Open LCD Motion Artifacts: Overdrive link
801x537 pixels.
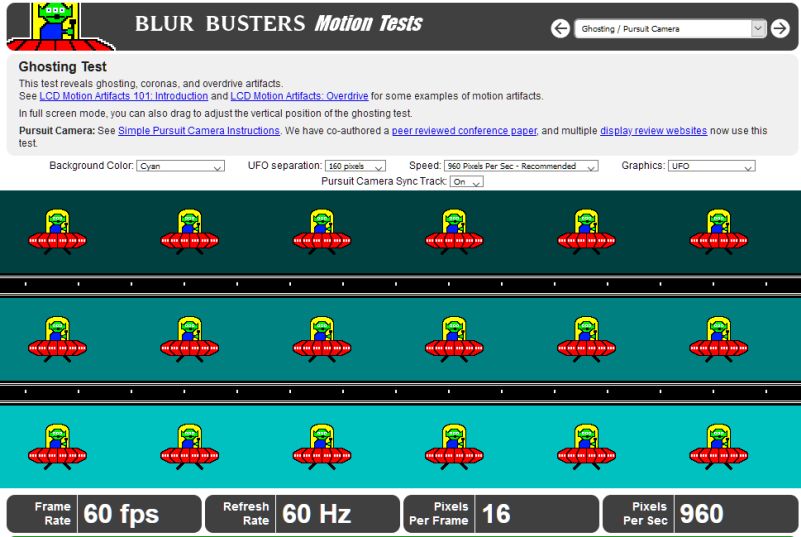pos(300,96)
